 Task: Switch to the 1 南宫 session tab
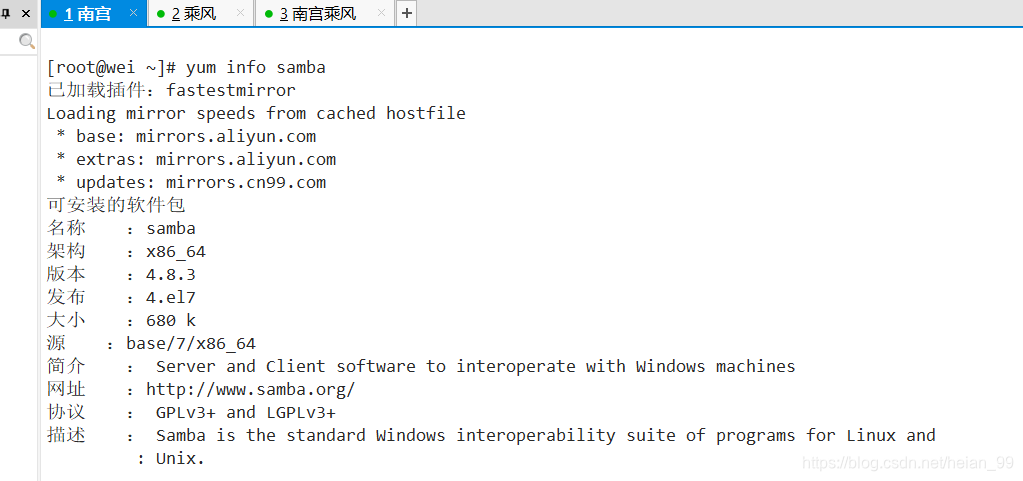tap(87, 14)
